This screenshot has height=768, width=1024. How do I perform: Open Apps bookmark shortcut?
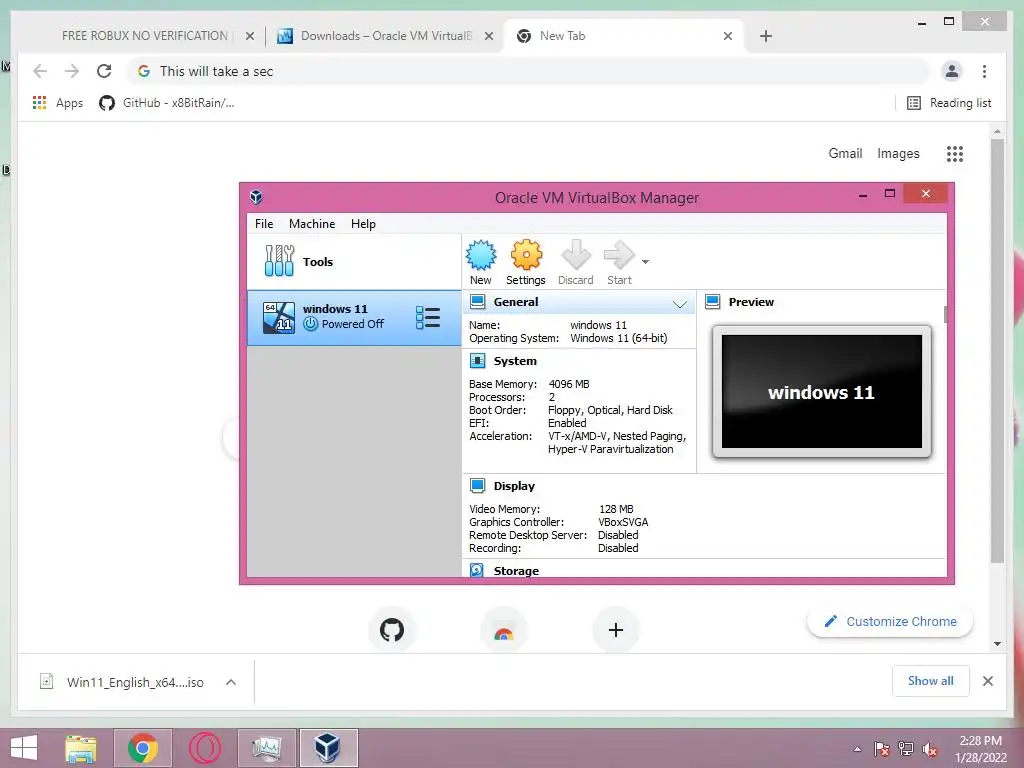[57, 103]
